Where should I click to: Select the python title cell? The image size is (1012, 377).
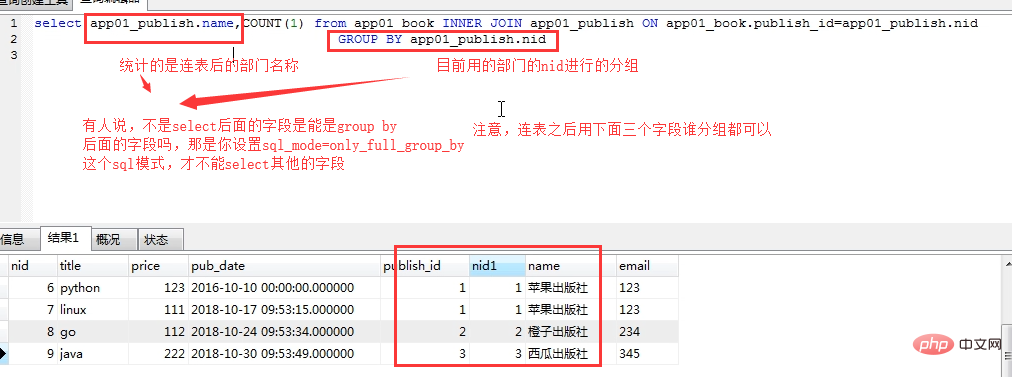click(x=92, y=288)
